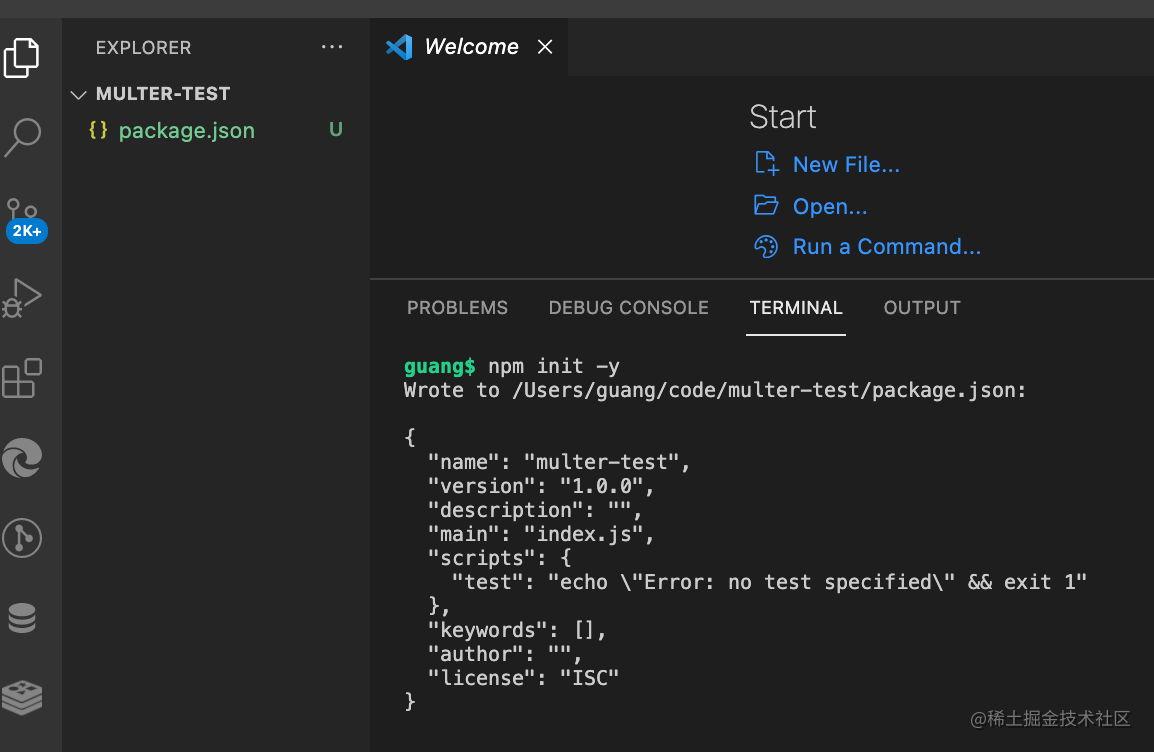Open the Explorer view in activity bar
This screenshot has height=752, width=1154.
[x=22, y=57]
